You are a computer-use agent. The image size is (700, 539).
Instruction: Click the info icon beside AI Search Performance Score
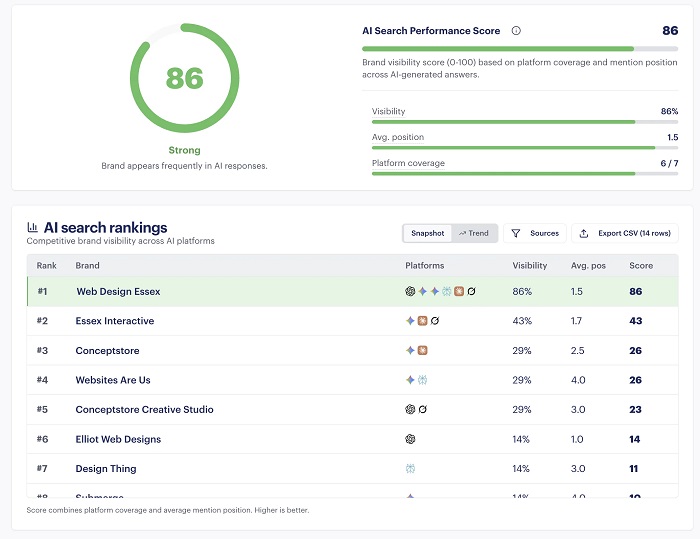(516, 31)
